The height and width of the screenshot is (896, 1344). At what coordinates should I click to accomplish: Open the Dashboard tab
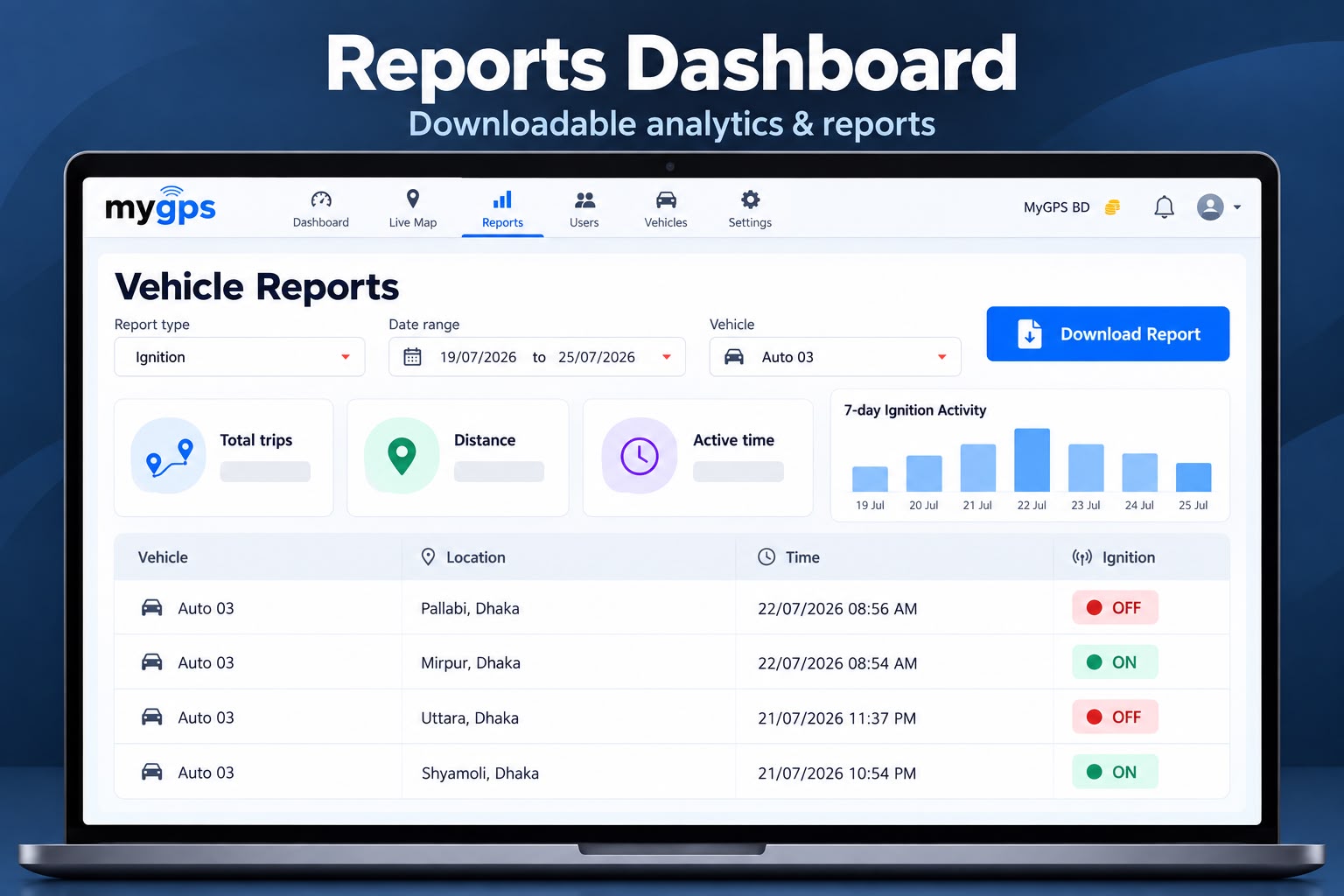321,209
